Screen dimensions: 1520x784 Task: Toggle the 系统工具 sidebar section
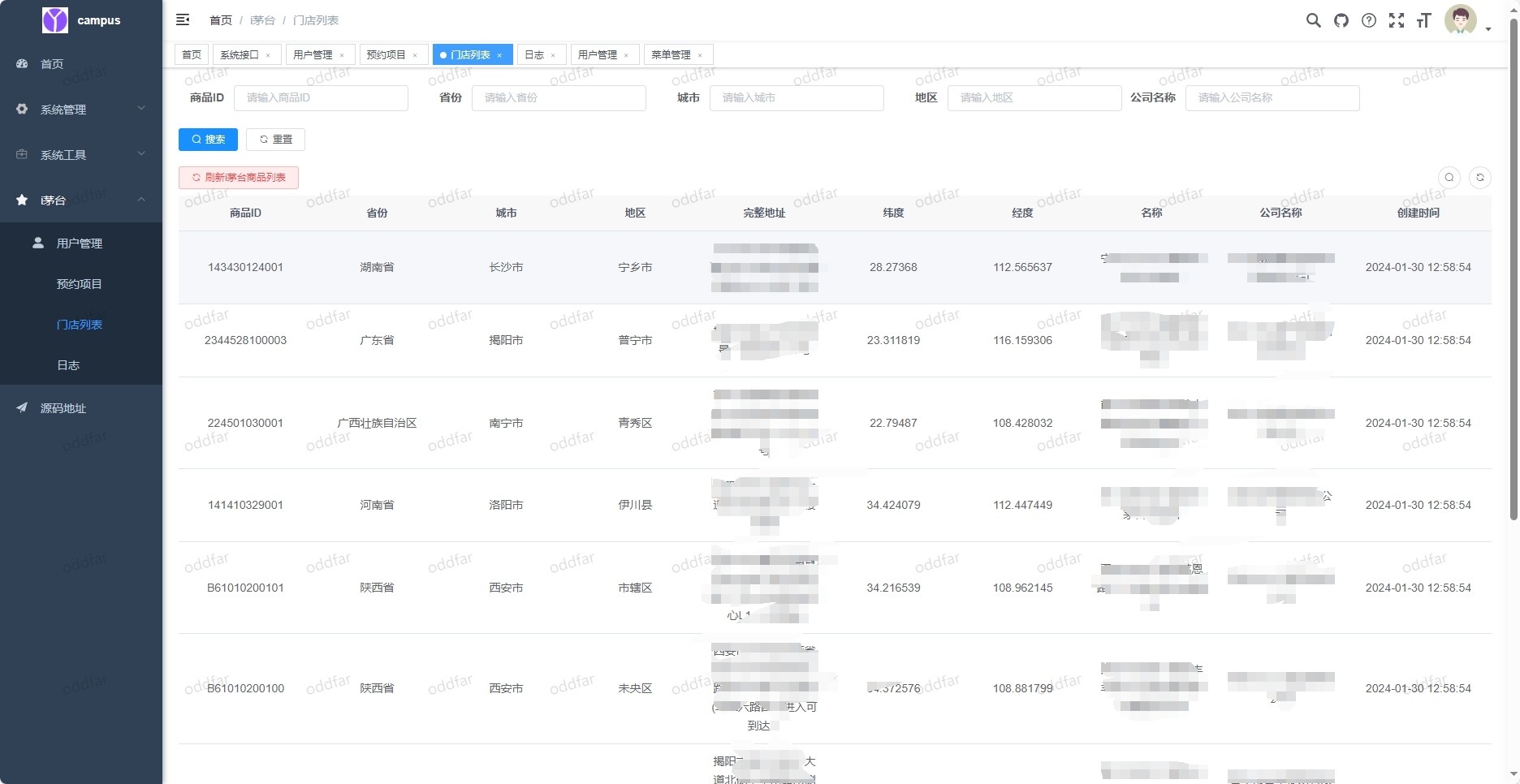point(81,154)
